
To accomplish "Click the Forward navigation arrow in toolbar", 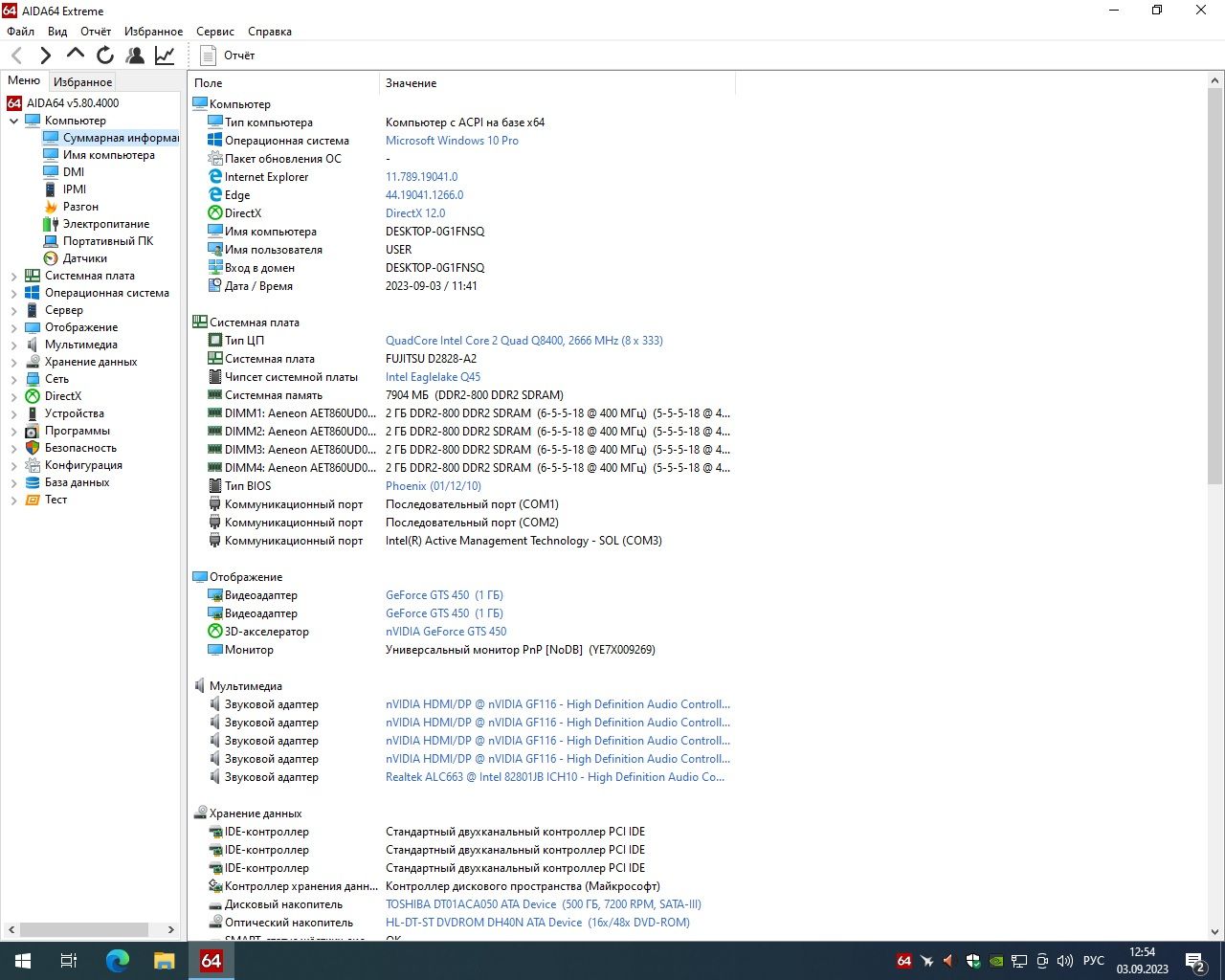I will [x=45, y=56].
